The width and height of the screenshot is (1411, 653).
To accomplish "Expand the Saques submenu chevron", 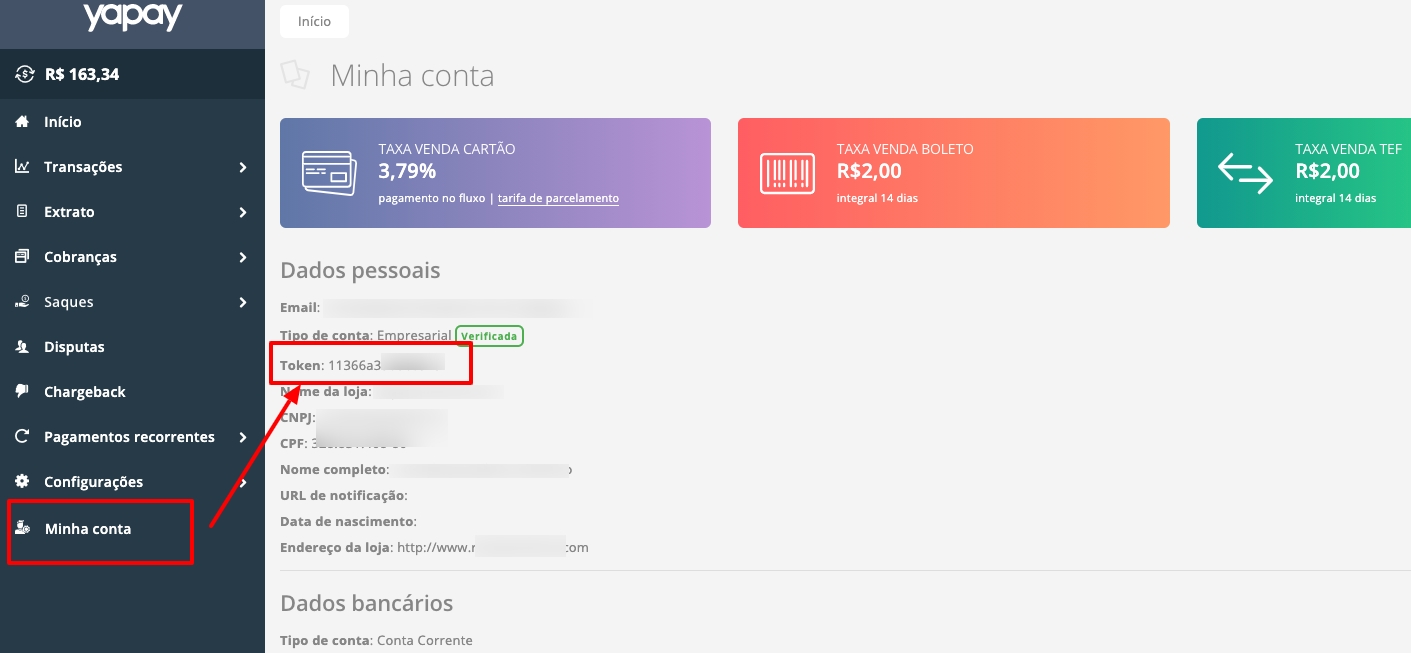I will pos(243,302).
